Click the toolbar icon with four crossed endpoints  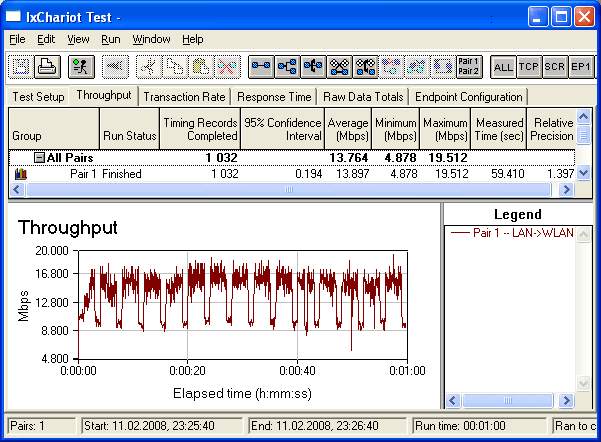pyautogui.click(x=339, y=67)
